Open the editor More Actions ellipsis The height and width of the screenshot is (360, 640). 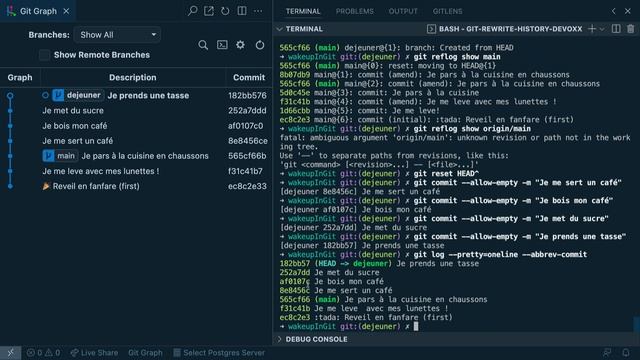[258, 11]
